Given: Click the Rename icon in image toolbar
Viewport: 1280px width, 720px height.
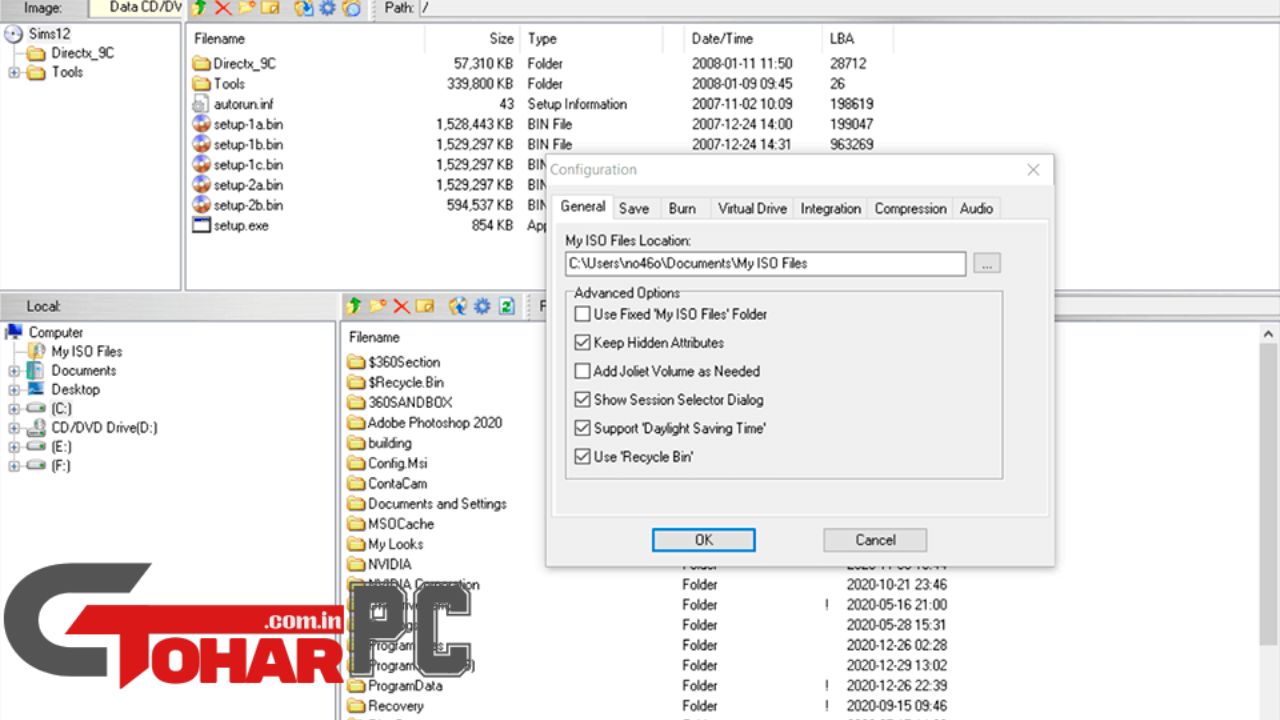Looking at the screenshot, I should click(271, 8).
